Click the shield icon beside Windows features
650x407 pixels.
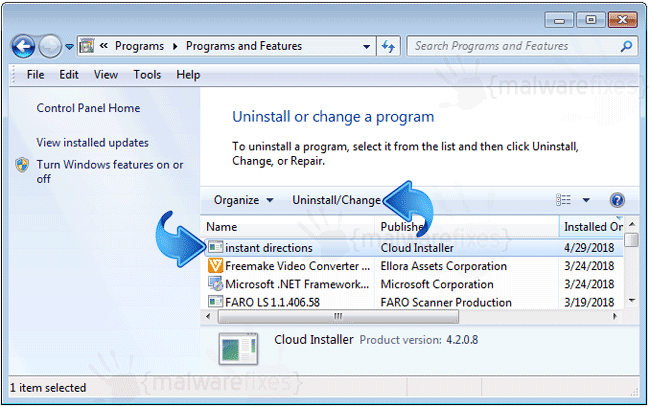coord(22,165)
